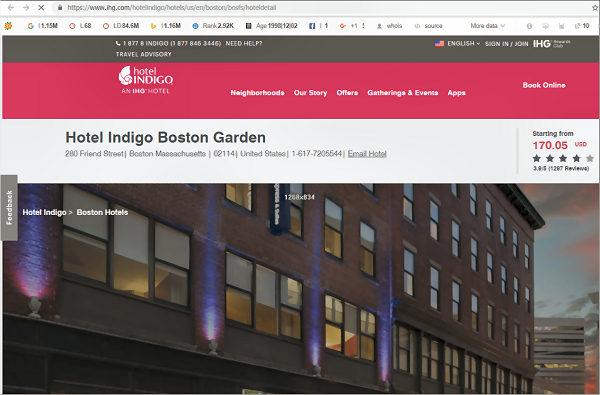Click the speech bubble icon in SEO toolbar
The image size is (600, 395).
(x=545, y=26)
